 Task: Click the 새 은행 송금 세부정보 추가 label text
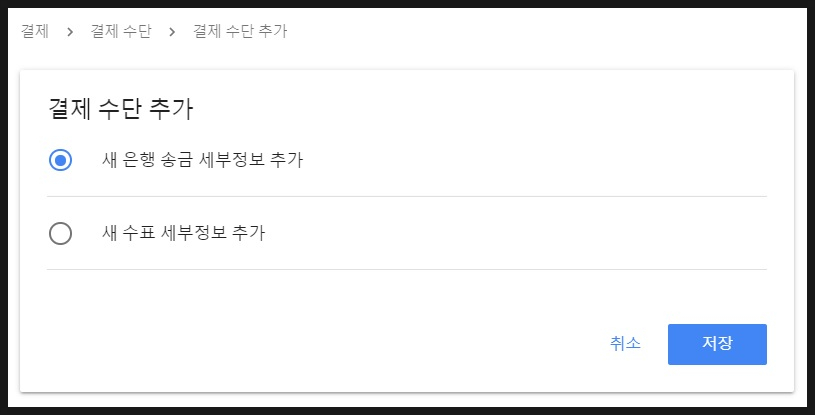202,160
